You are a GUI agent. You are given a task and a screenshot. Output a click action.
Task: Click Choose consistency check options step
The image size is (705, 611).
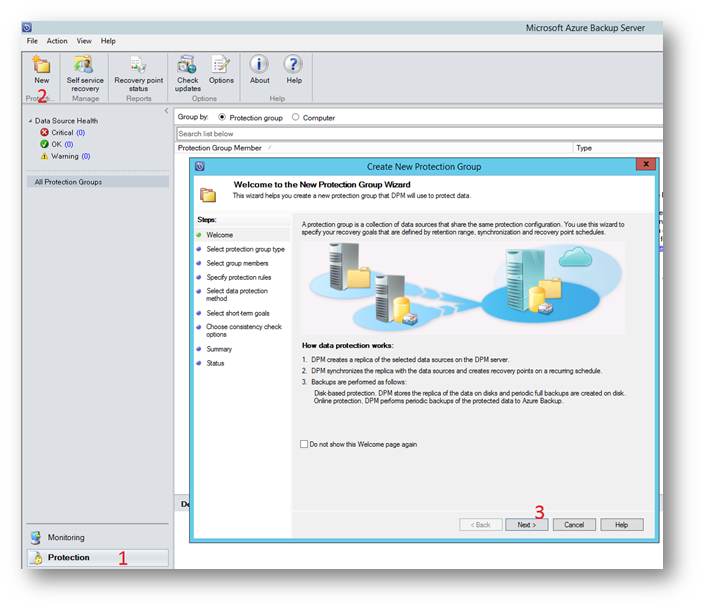[x=244, y=330]
